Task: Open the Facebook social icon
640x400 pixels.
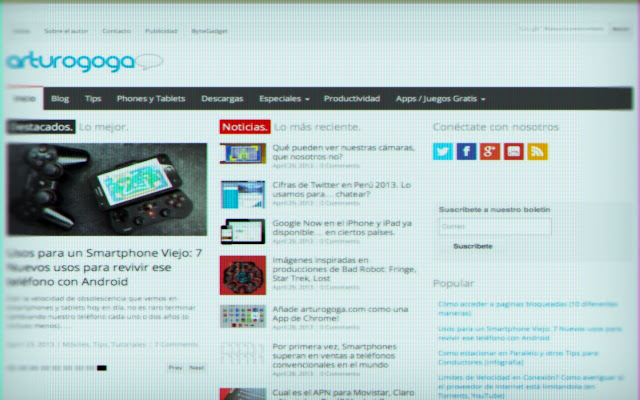Action: pyautogui.click(x=466, y=151)
